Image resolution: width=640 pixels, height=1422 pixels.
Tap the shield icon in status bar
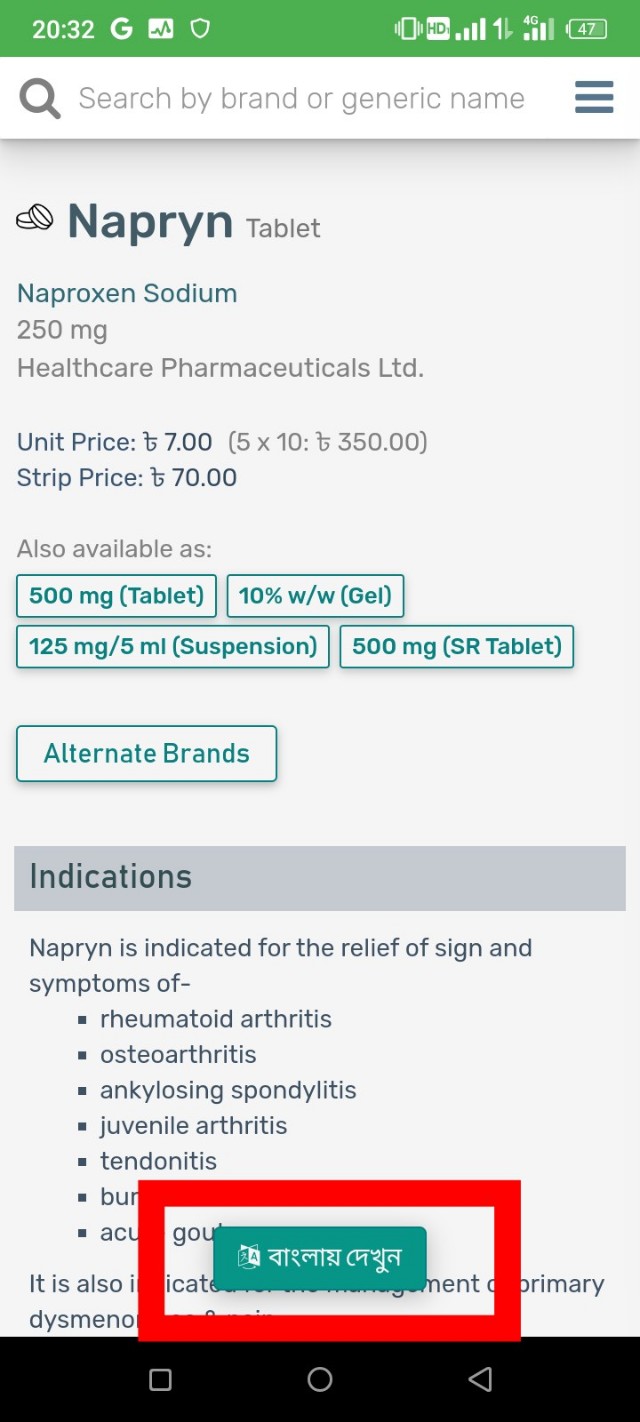pos(200,29)
